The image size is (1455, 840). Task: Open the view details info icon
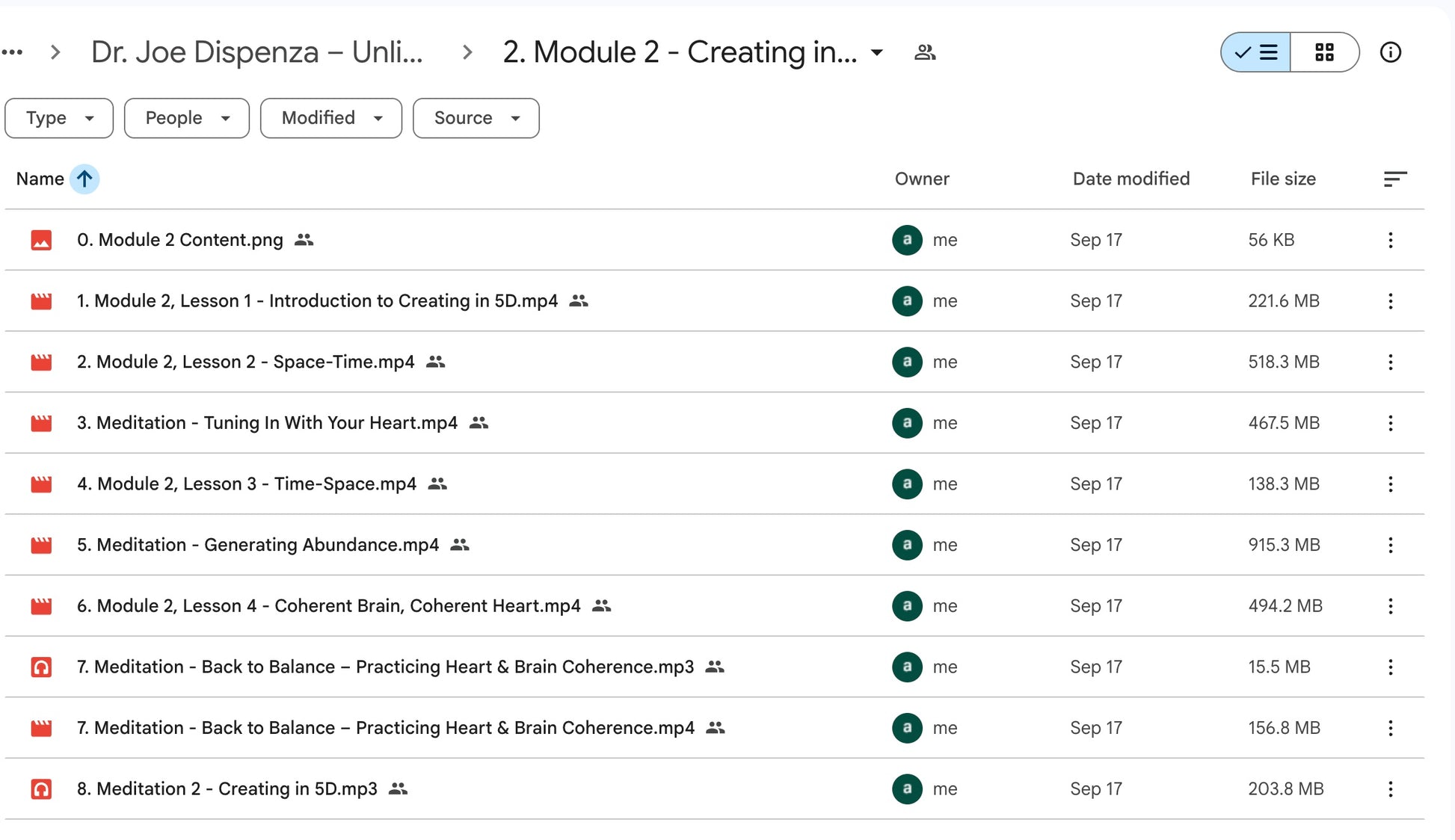click(1390, 52)
